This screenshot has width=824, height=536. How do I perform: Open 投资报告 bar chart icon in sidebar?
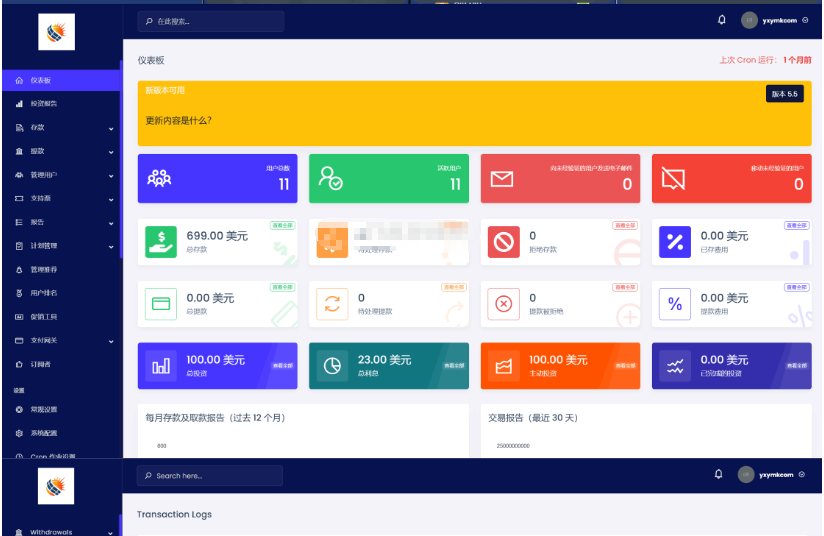point(19,104)
